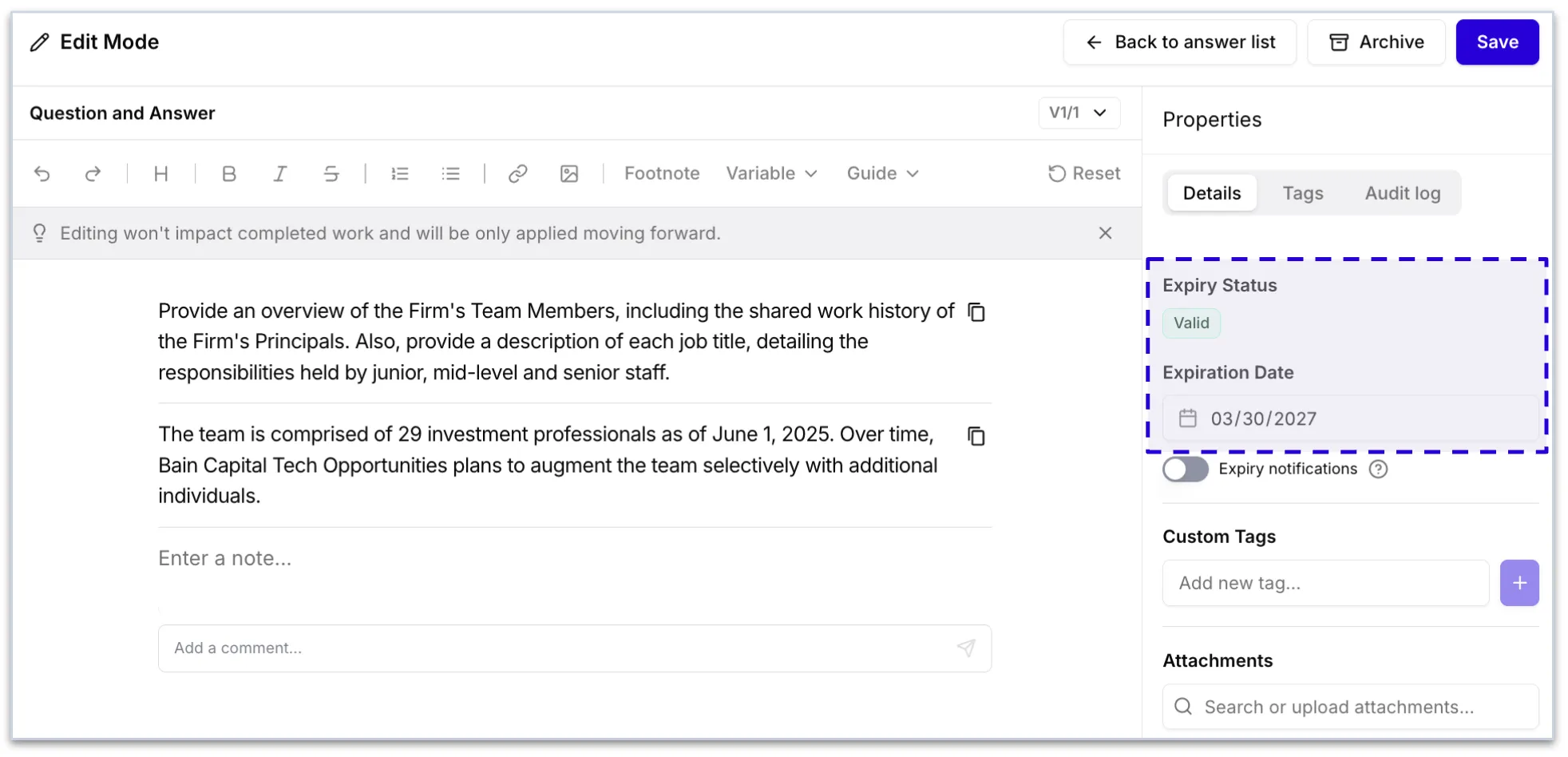Send the comment

click(x=966, y=648)
